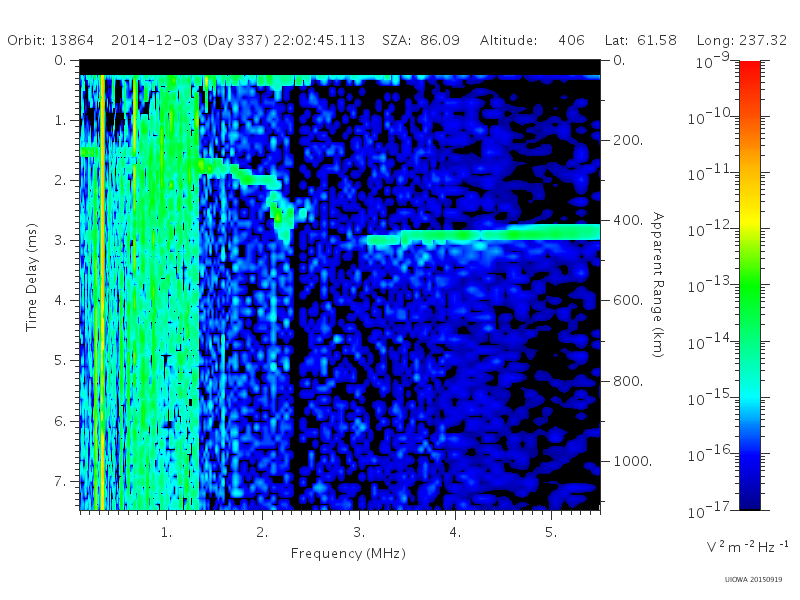Image resolution: width=800 pixels, height=600 pixels.
Task: Click the 1. tick on frequency axis
Action: coord(166,532)
